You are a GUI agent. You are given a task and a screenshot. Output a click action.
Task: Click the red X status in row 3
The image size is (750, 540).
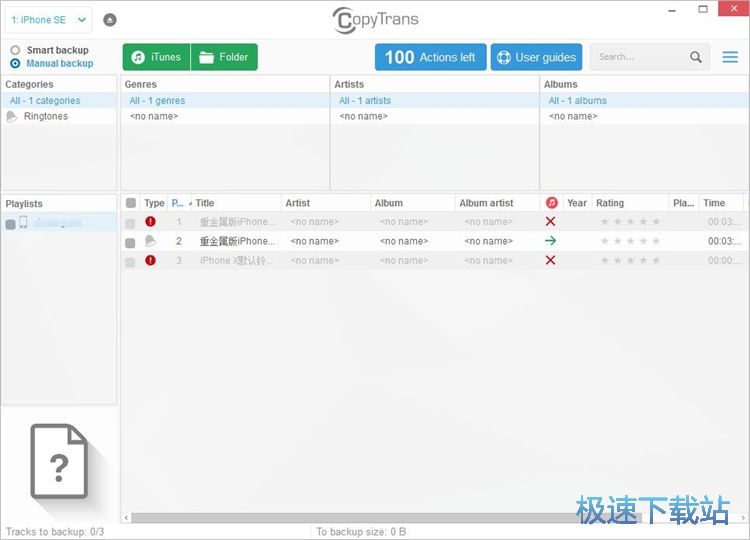tap(551, 260)
